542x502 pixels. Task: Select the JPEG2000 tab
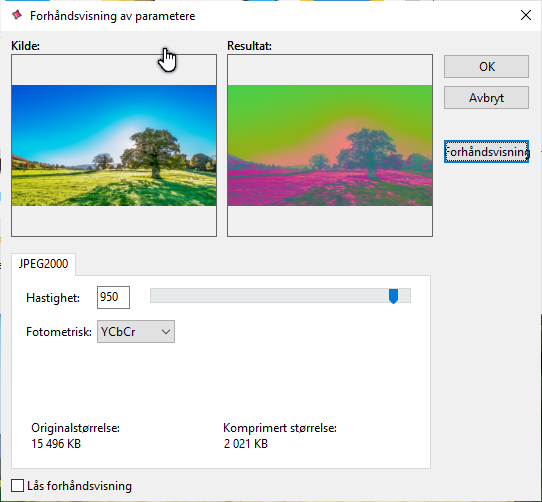43,264
